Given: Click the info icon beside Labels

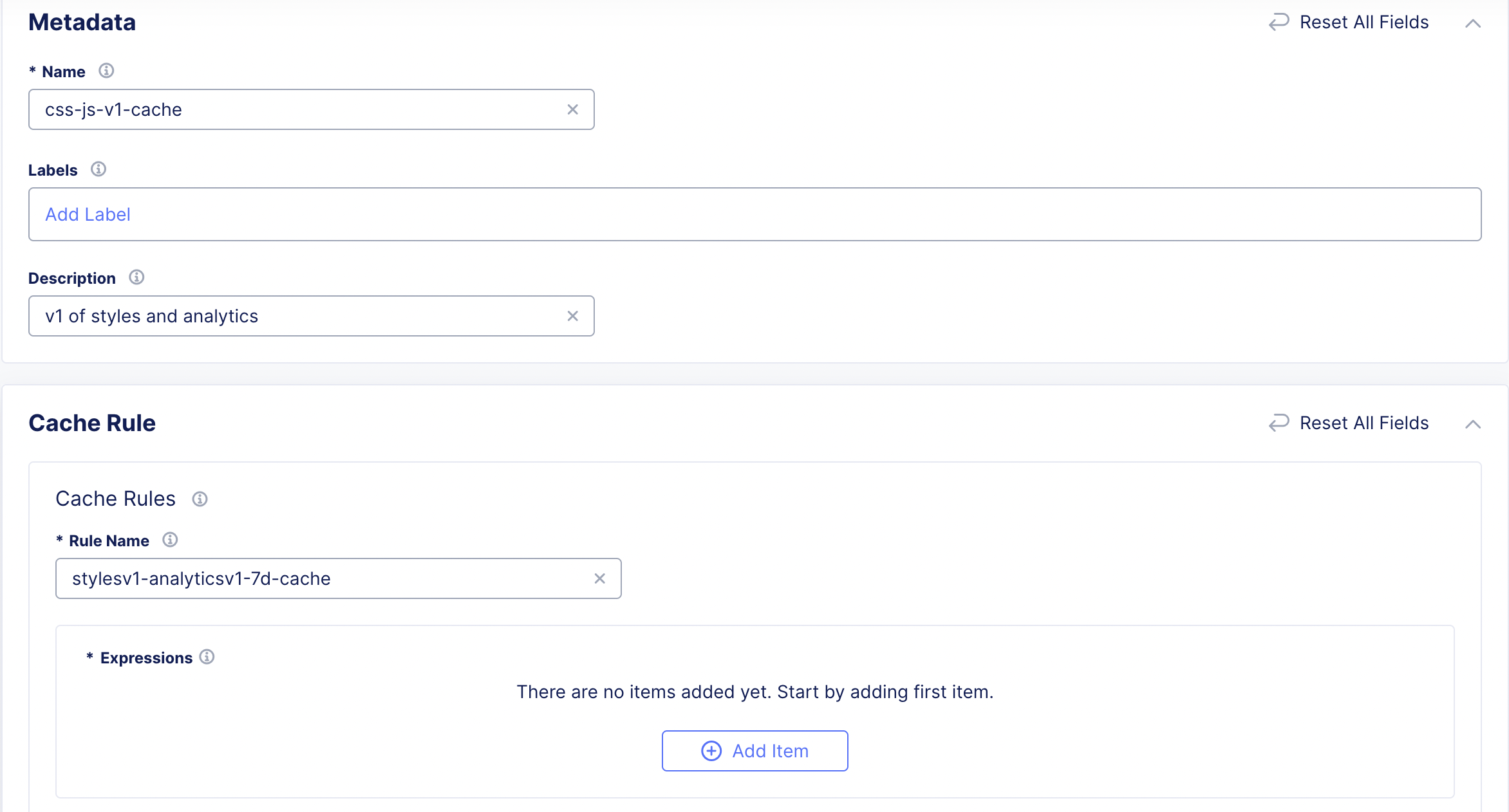Looking at the screenshot, I should click(x=98, y=169).
